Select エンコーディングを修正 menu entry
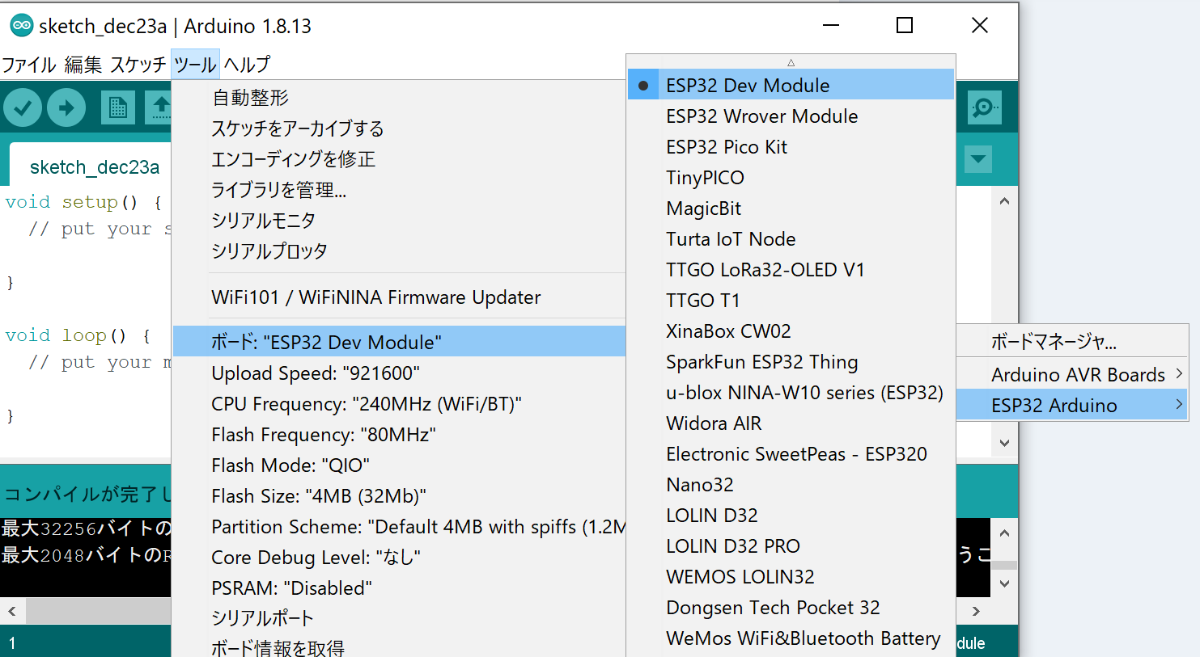This screenshot has width=1200, height=657. coord(400,159)
